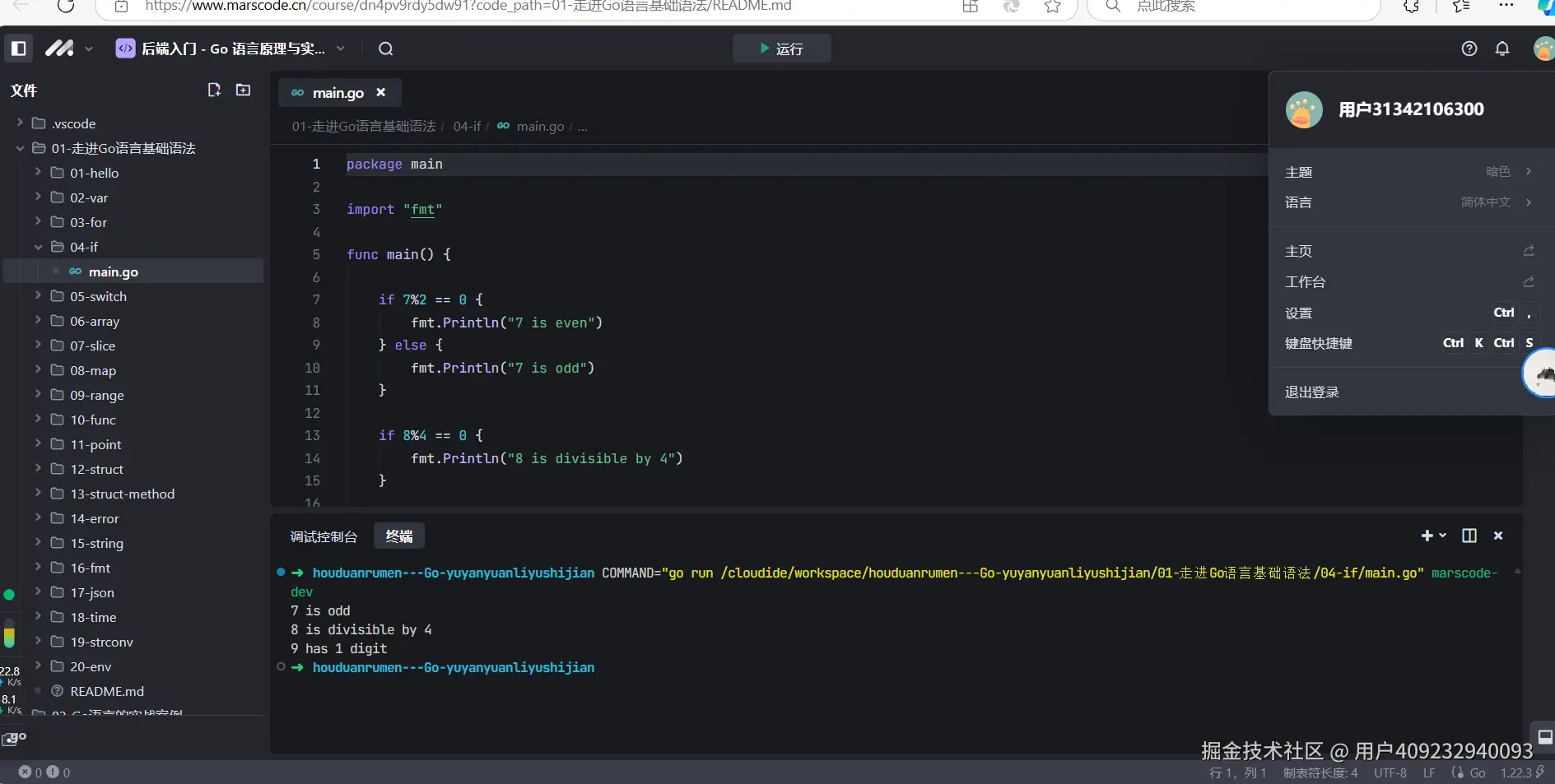The image size is (1555, 784).
Task: Click the search magnifier icon in header
Action: (x=385, y=49)
